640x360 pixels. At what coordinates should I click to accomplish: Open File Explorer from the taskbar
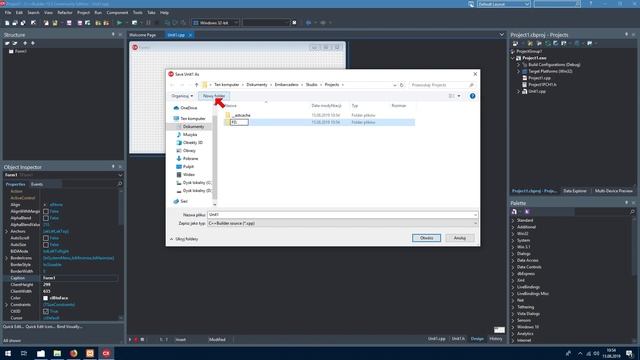(41, 353)
